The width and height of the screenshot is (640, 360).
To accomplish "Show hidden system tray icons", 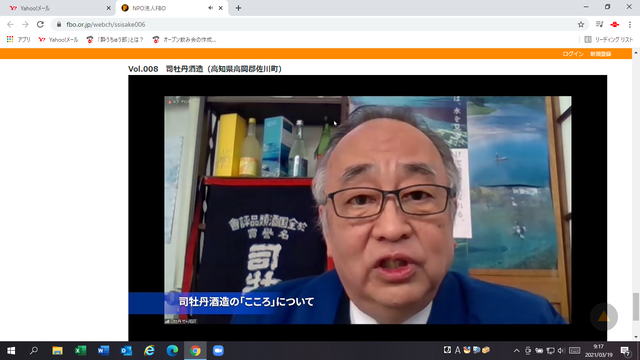I will (x=516, y=351).
